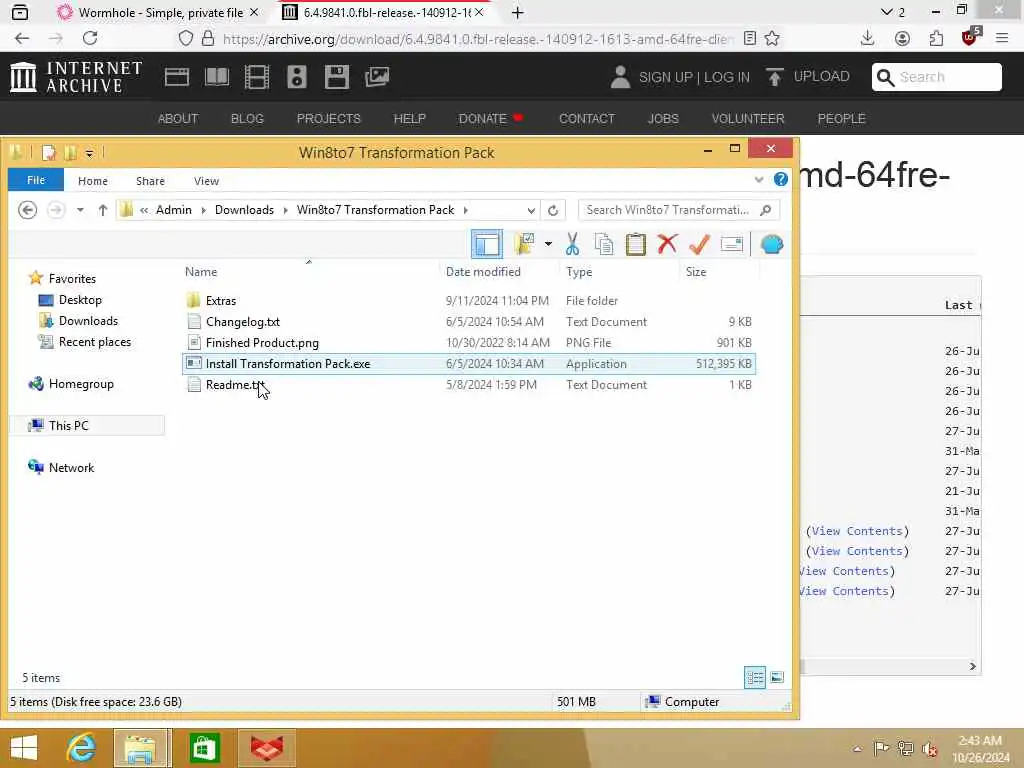Launch Internet Explorer from taskbar

pos(81,748)
